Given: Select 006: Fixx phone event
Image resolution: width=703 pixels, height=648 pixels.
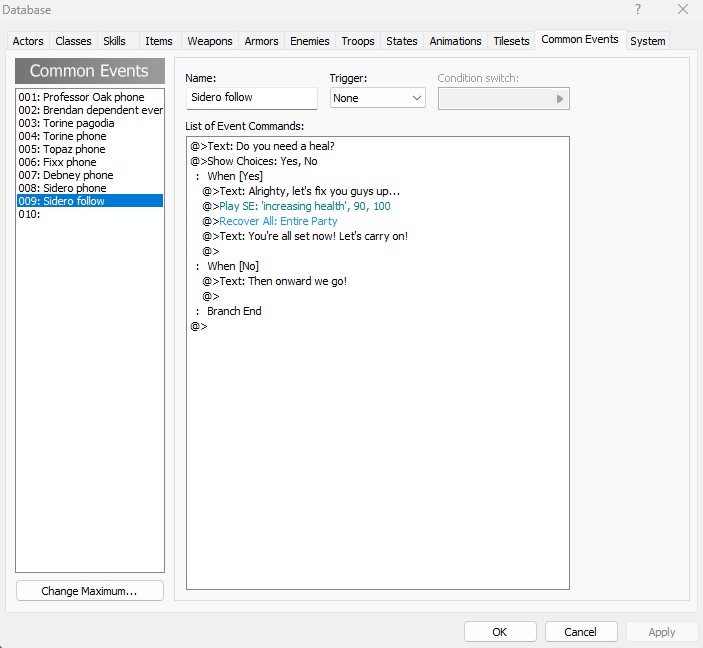Looking at the screenshot, I should [90, 162].
